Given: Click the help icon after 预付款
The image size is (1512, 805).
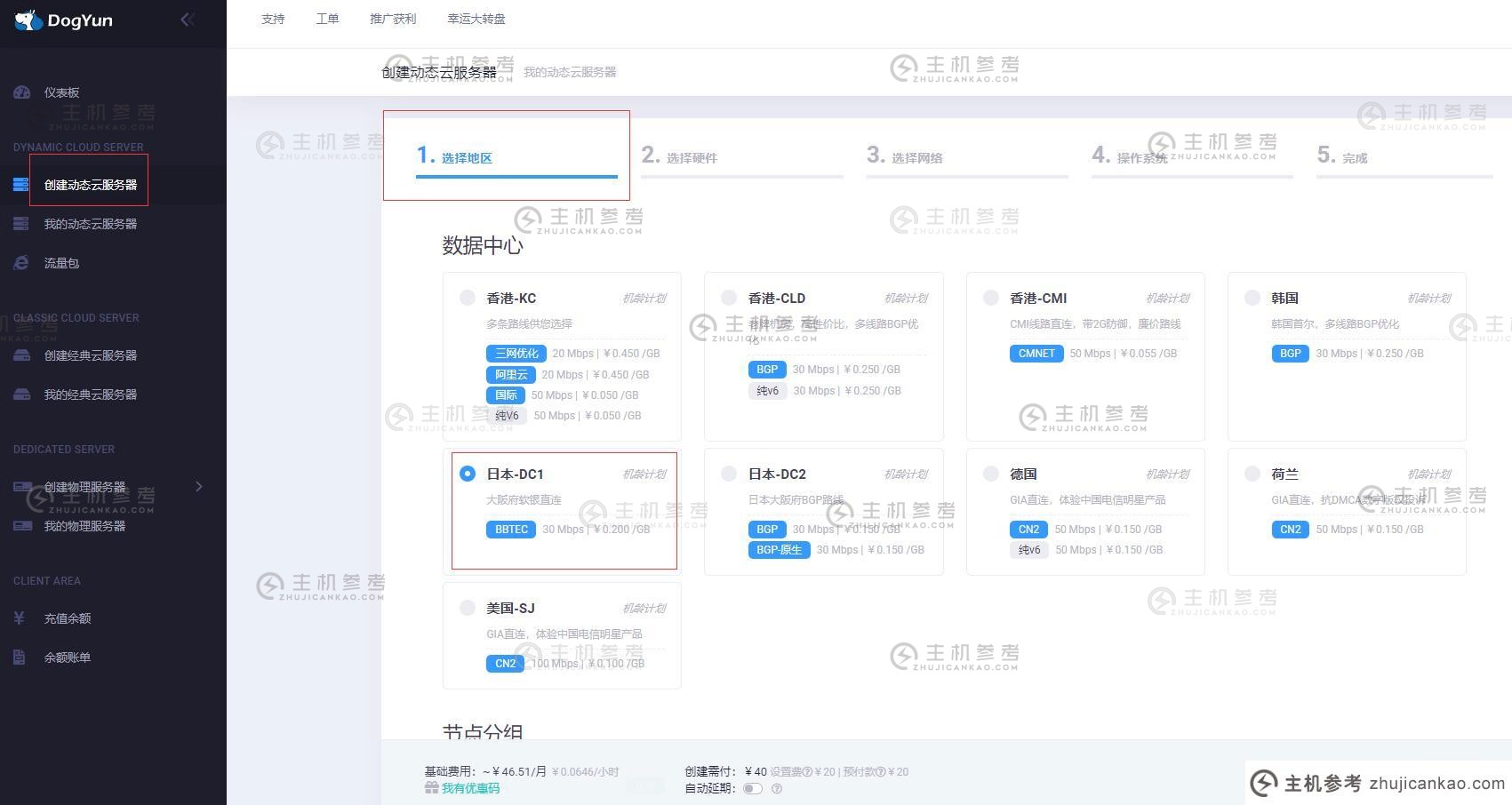Looking at the screenshot, I should tap(881, 772).
